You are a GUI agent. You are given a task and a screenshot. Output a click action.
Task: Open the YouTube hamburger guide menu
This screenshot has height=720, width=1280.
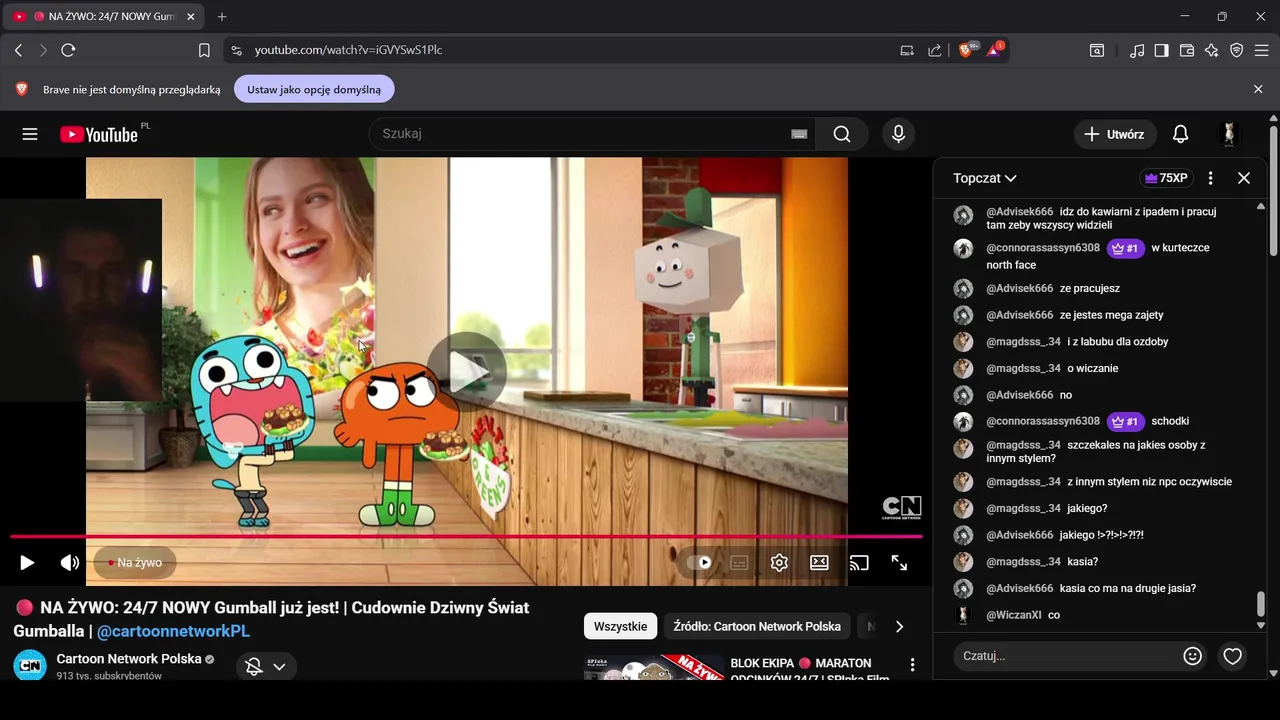[30, 134]
